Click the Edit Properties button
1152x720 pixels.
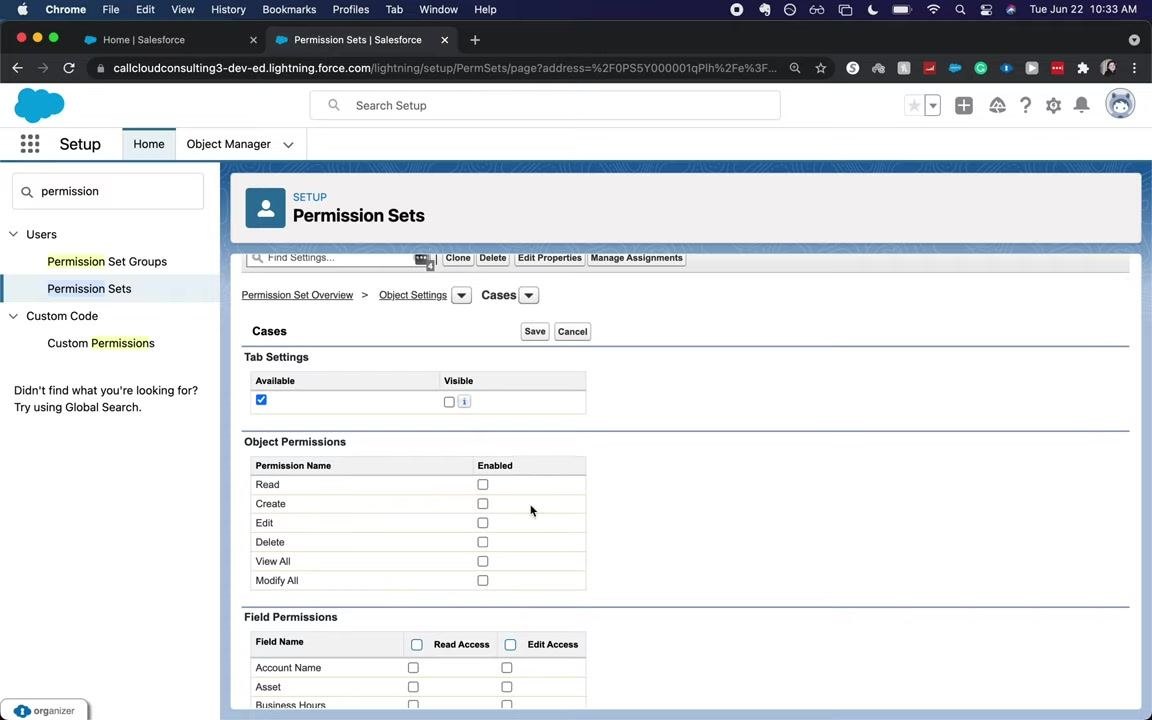[550, 259]
